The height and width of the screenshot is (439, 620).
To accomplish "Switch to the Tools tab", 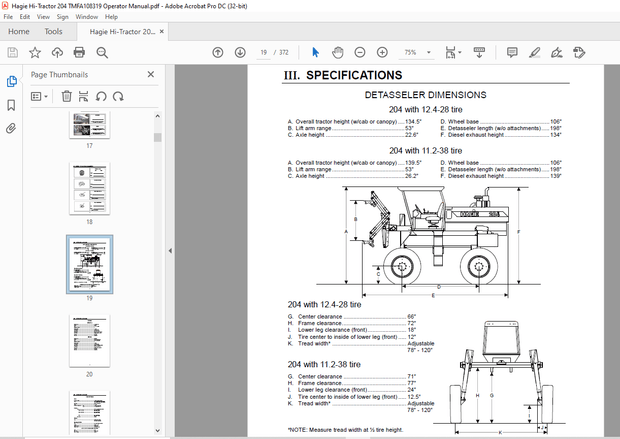I will click(x=53, y=31).
